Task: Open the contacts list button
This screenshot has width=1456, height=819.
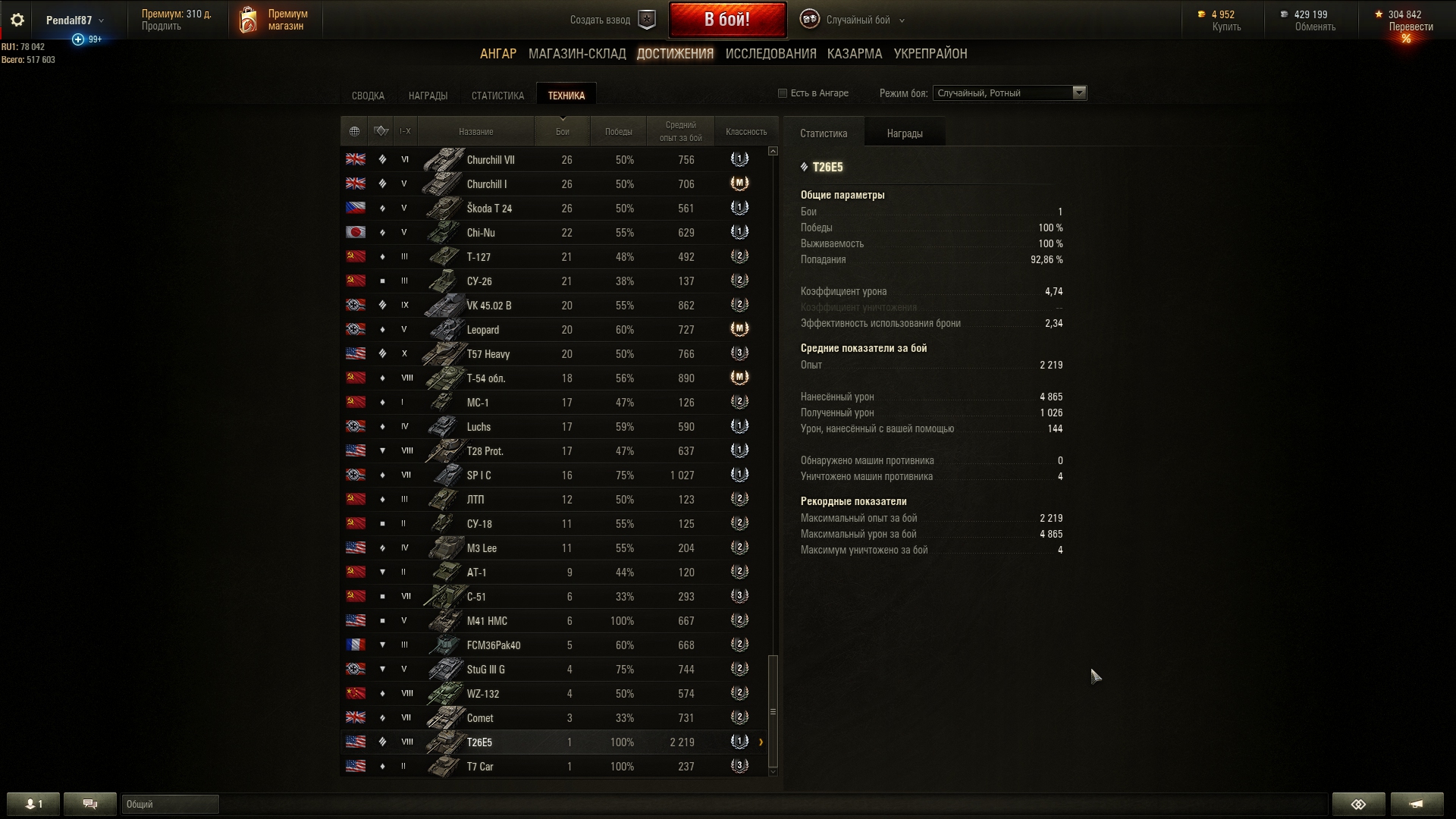Action: coord(33,804)
